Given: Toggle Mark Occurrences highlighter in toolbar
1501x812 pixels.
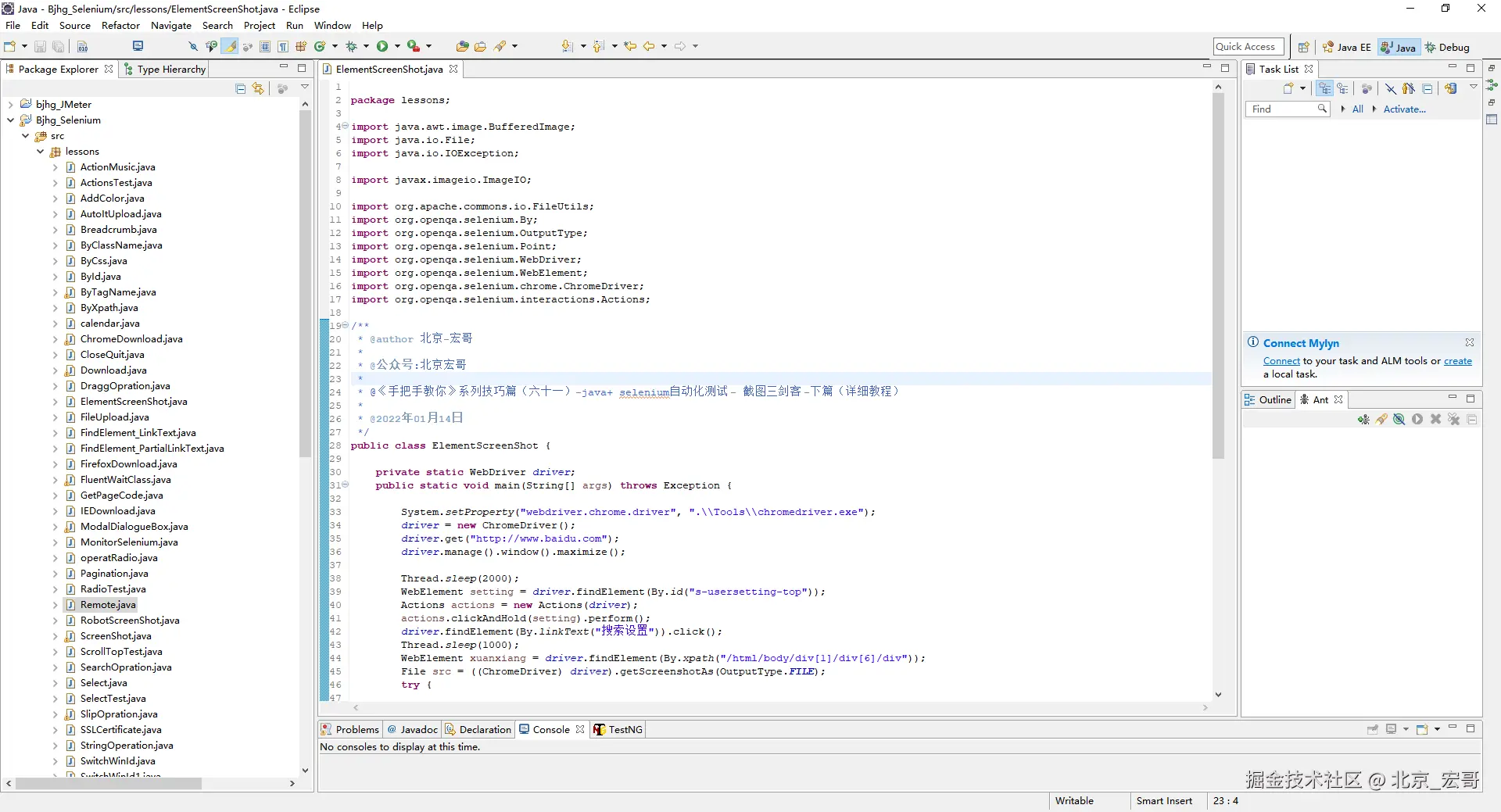Looking at the screenshot, I should click(x=230, y=47).
